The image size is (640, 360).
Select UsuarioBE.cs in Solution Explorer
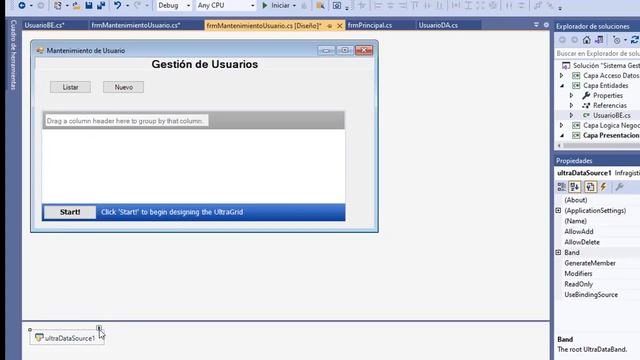611,116
